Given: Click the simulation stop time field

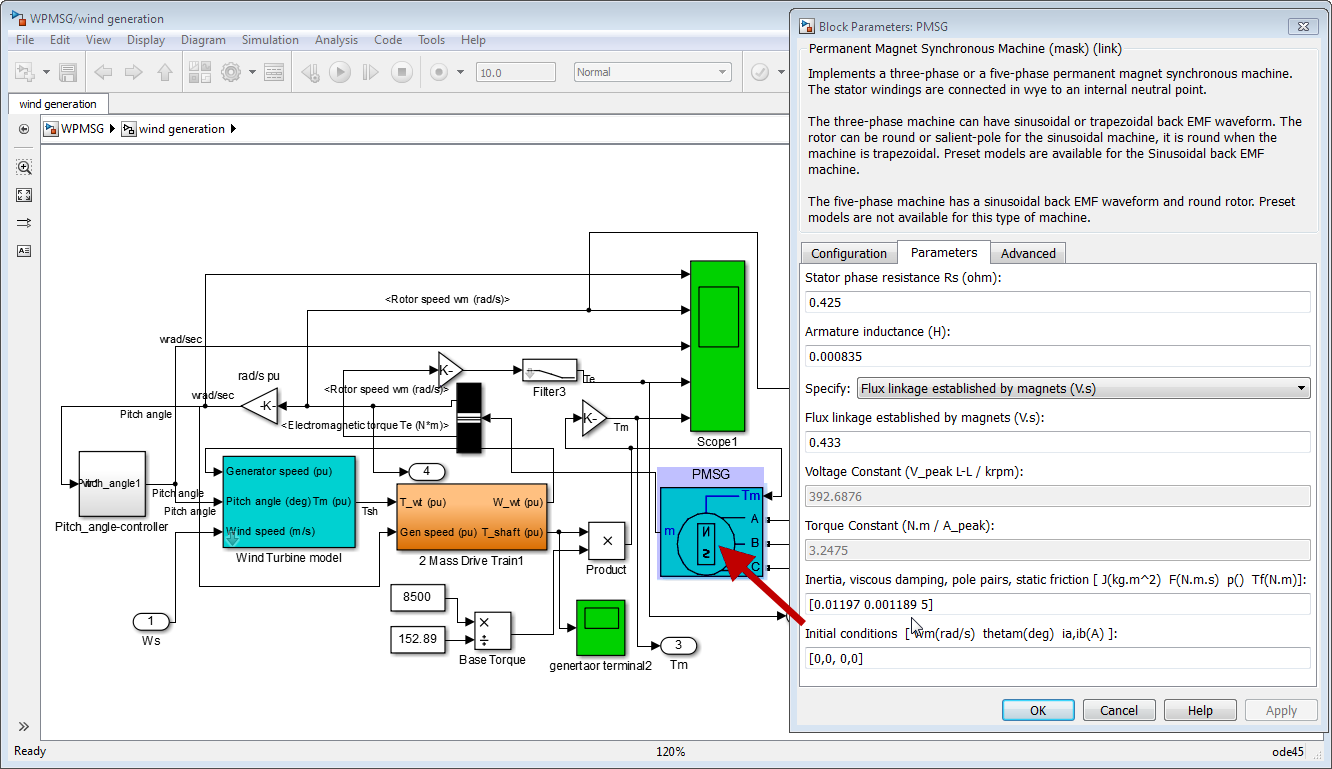Looking at the screenshot, I should [x=514, y=72].
